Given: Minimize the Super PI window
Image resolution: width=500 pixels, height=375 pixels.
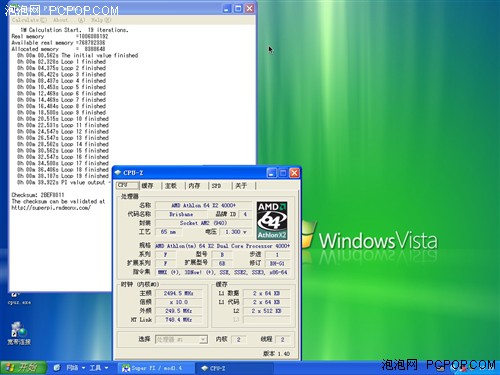Looking at the screenshot, I should point(227,8).
